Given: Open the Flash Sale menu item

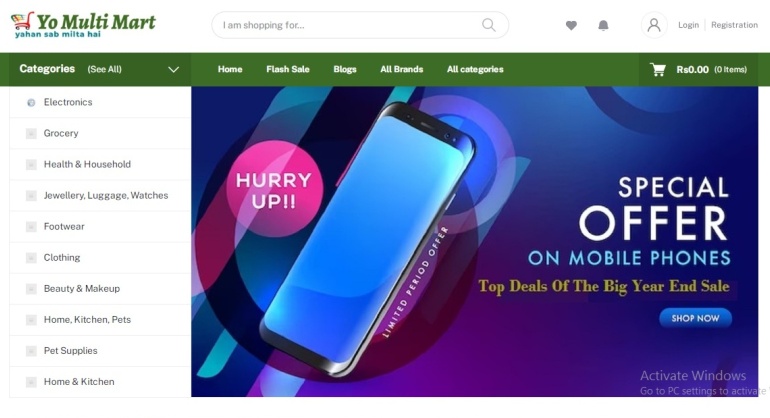Looking at the screenshot, I should point(288,69).
